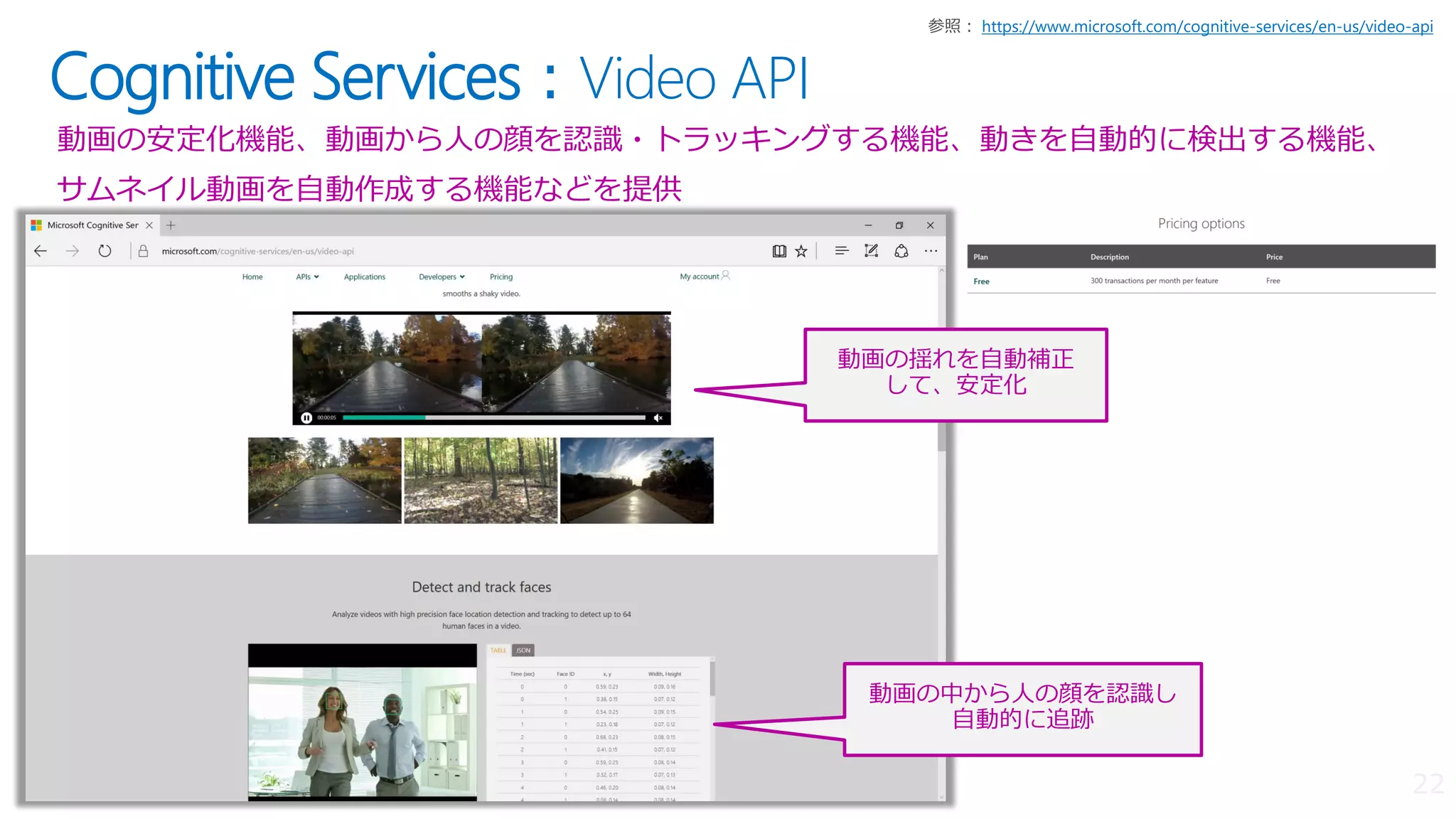Select the wooden boardwalk video thumbnail

pyautogui.click(x=324, y=481)
